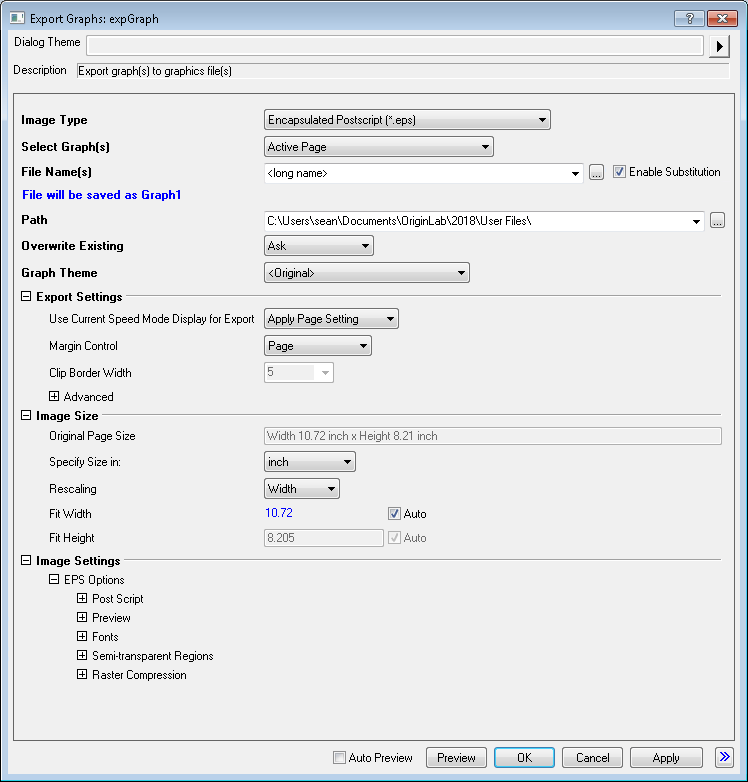
Task: Expand the Advanced export settings
Action: (55, 397)
